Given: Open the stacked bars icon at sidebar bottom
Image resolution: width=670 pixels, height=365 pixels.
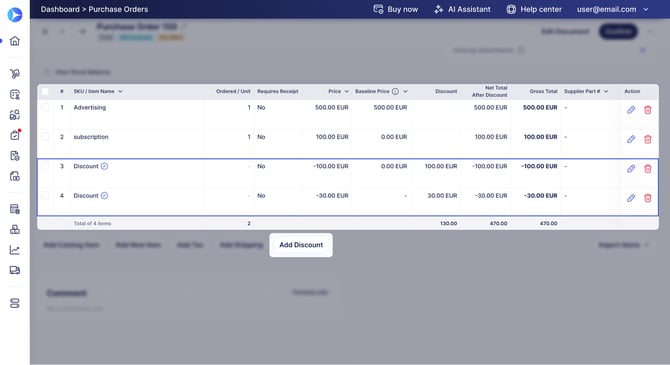Looking at the screenshot, I should [x=15, y=303].
